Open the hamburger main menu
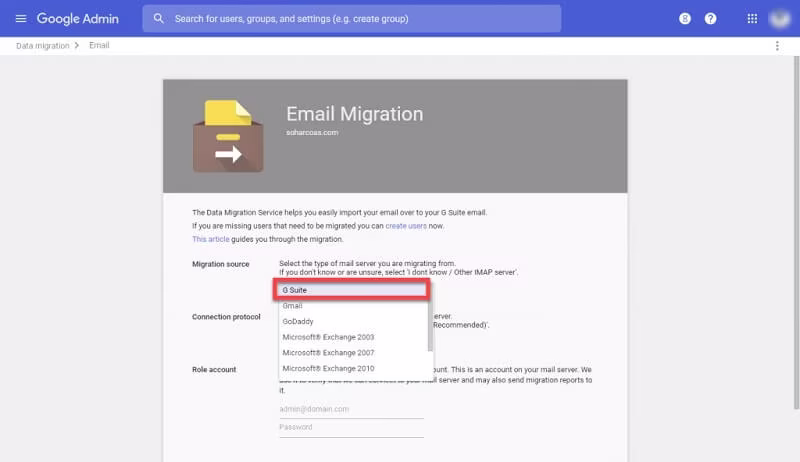The width and height of the screenshot is (800, 462). coord(21,19)
